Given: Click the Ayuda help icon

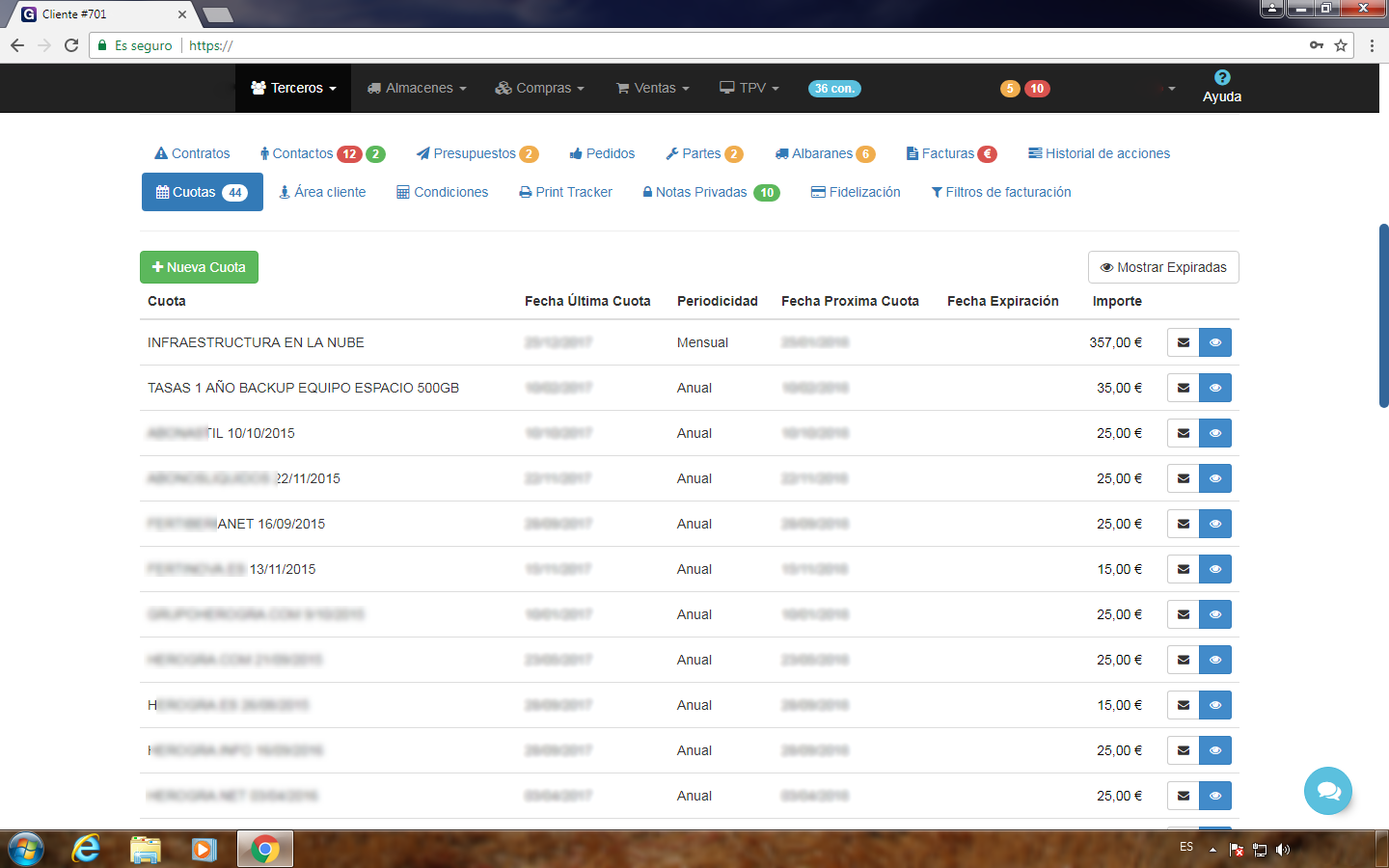Looking at the screenshot, I should tap(1221, 78).
